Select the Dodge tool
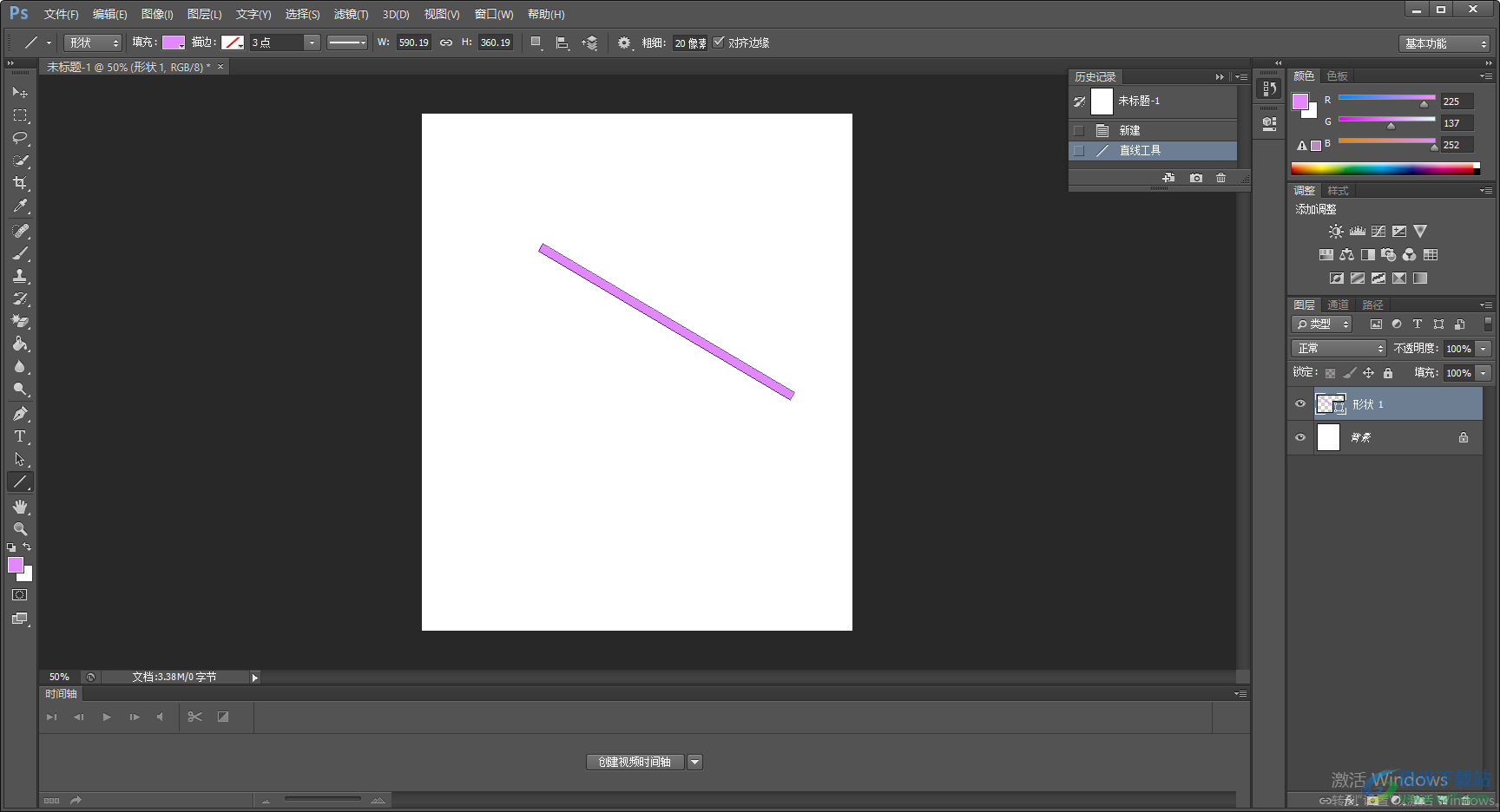Screen dimensions: 1500x812 coord(20,389)
